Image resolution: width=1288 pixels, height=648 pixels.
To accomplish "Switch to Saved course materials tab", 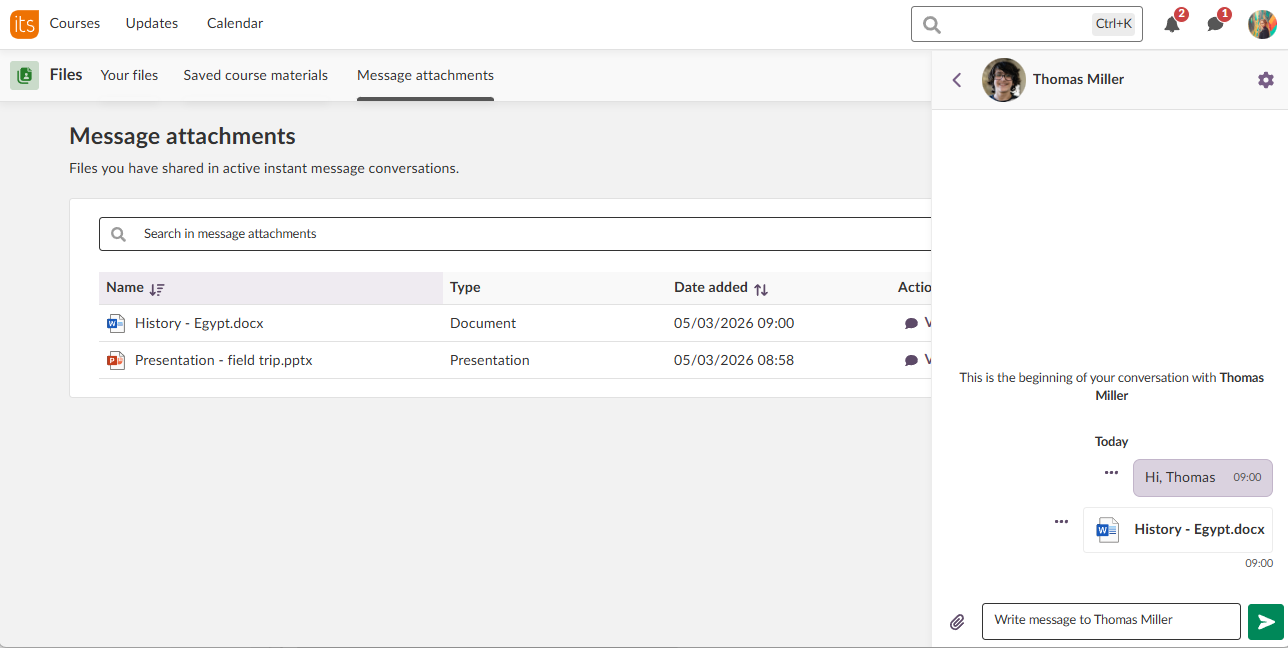I will (x=255, y=75).
